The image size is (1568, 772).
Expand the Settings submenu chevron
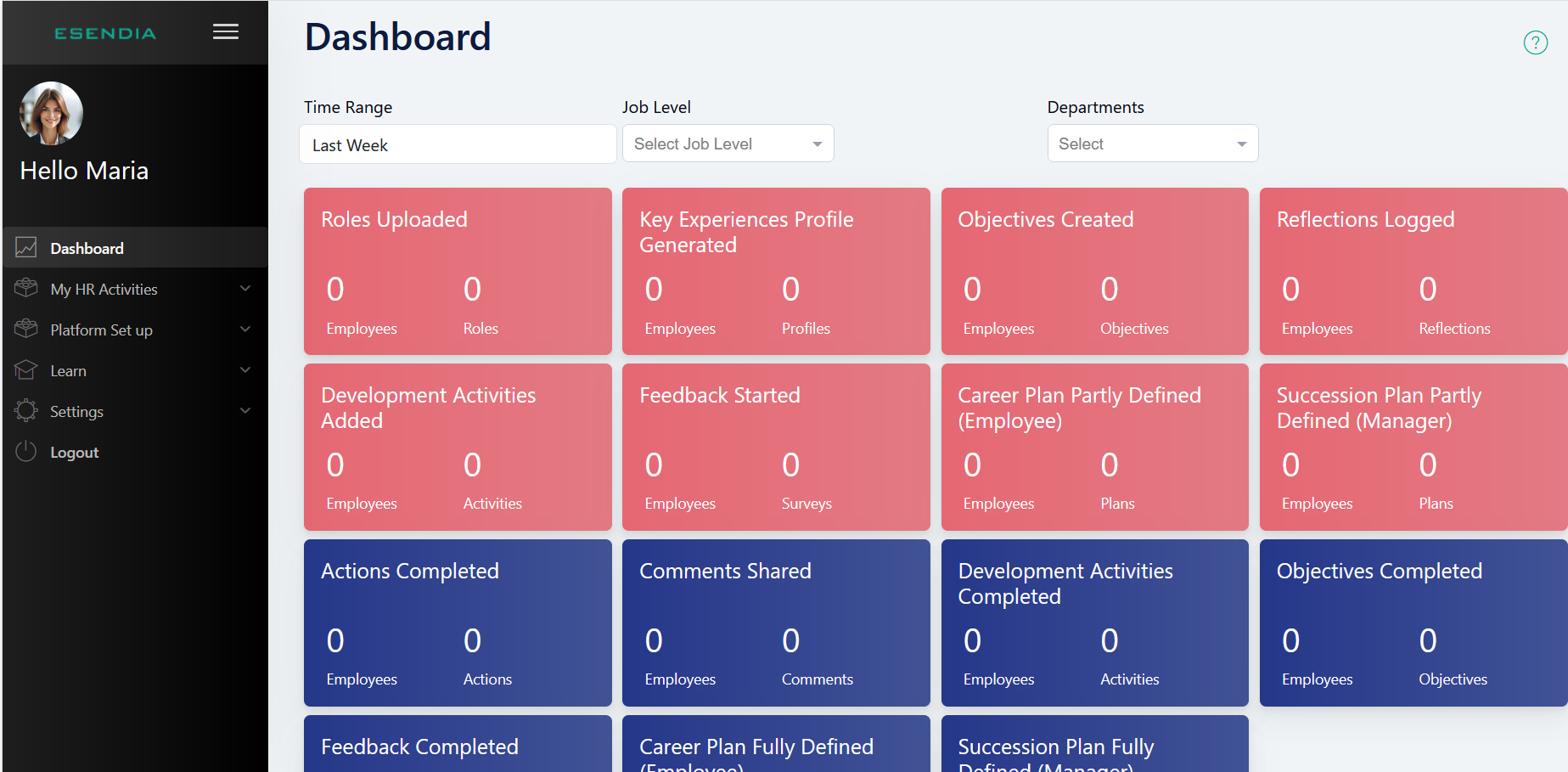(x=245, y=411)
